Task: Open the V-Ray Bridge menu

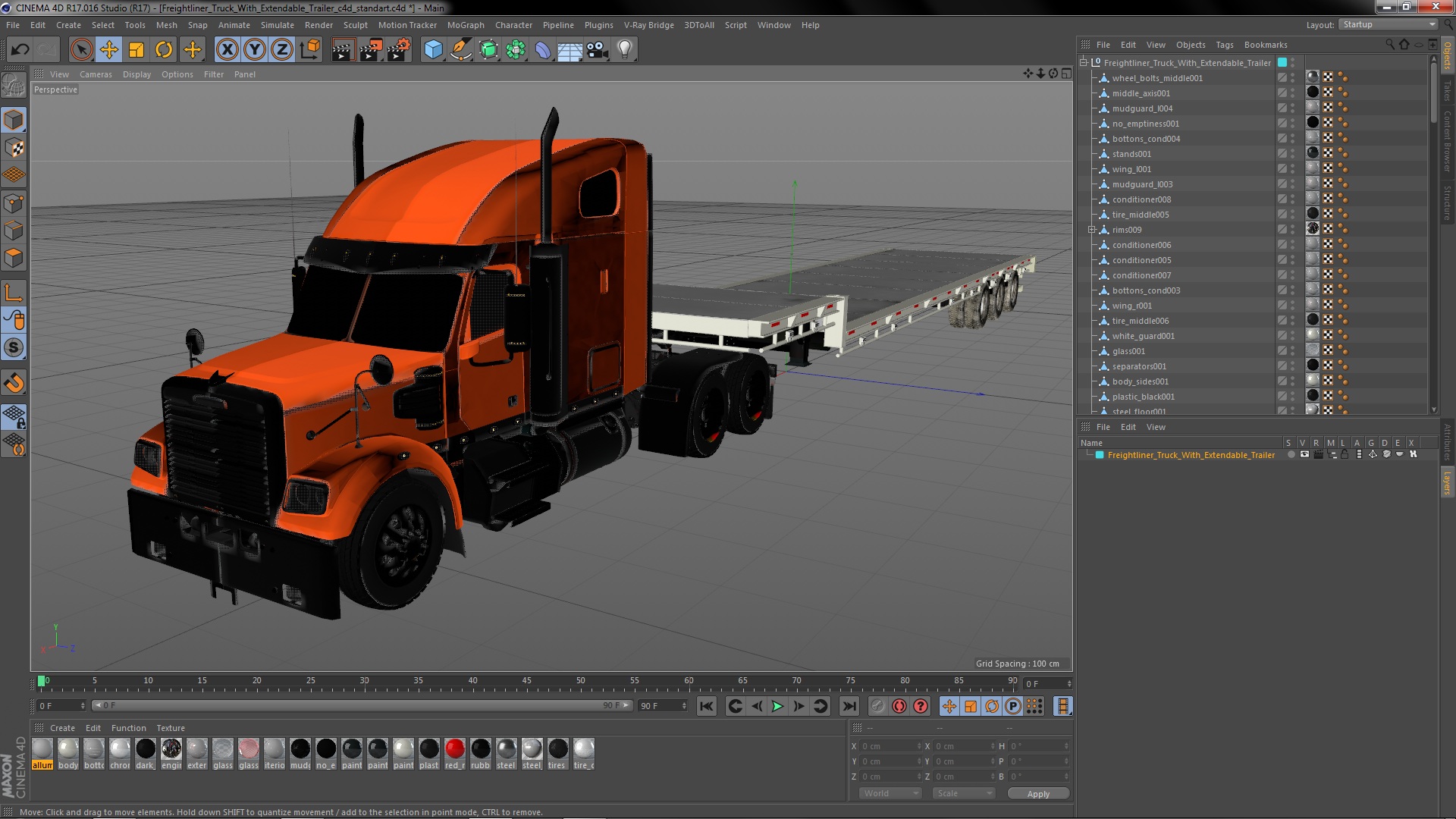Action: pyautogui.click(x=649, y=25)
